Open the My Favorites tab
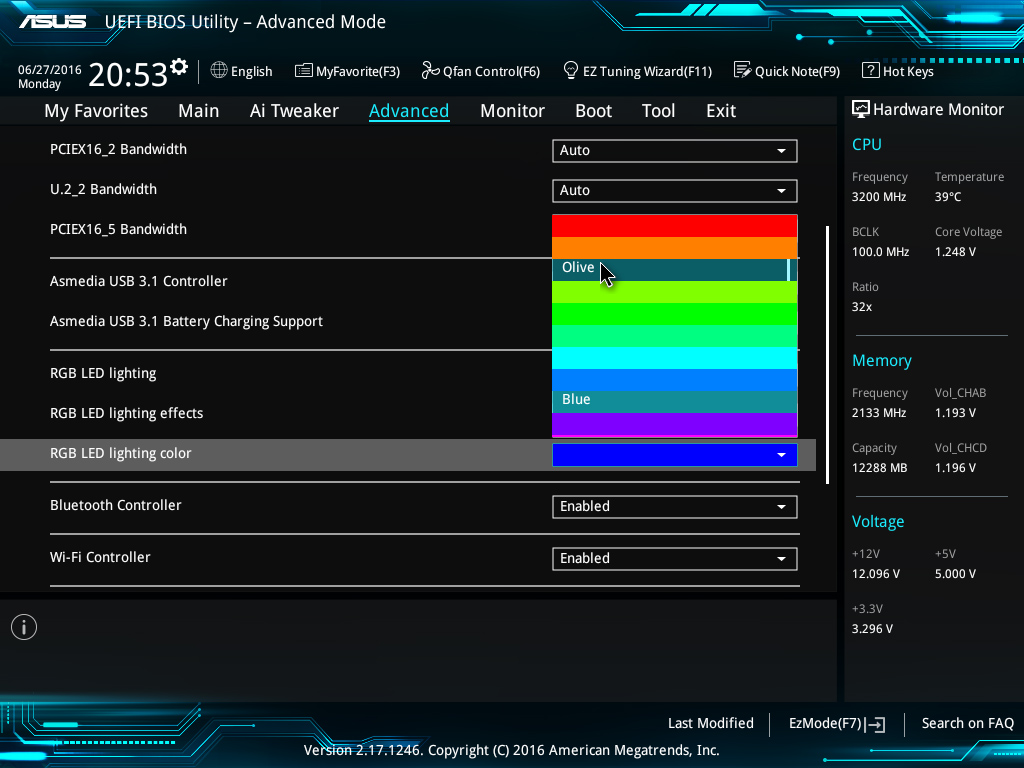The image size is (1024, 768). pos(96,111)
